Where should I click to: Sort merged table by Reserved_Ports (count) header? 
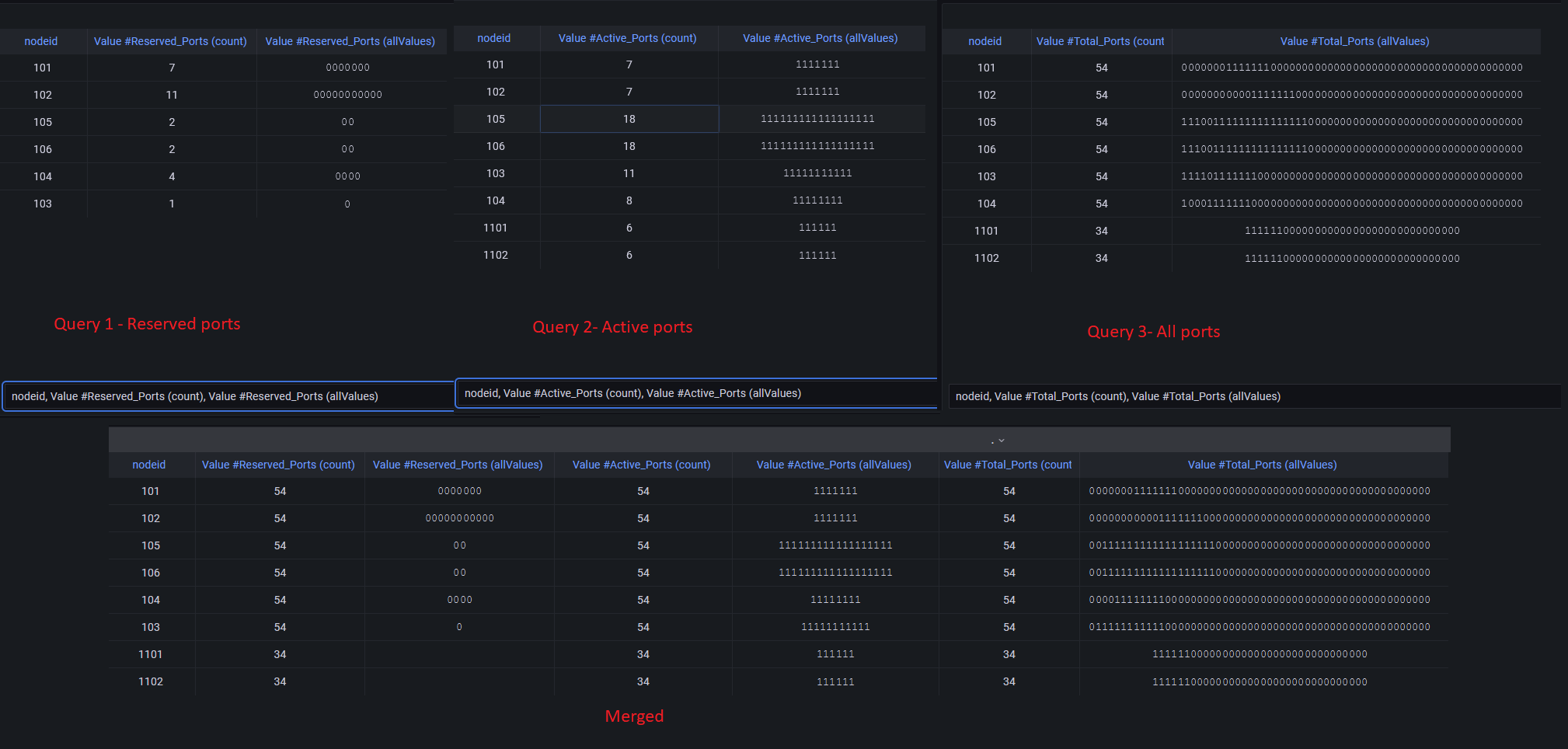click(278, 465)
